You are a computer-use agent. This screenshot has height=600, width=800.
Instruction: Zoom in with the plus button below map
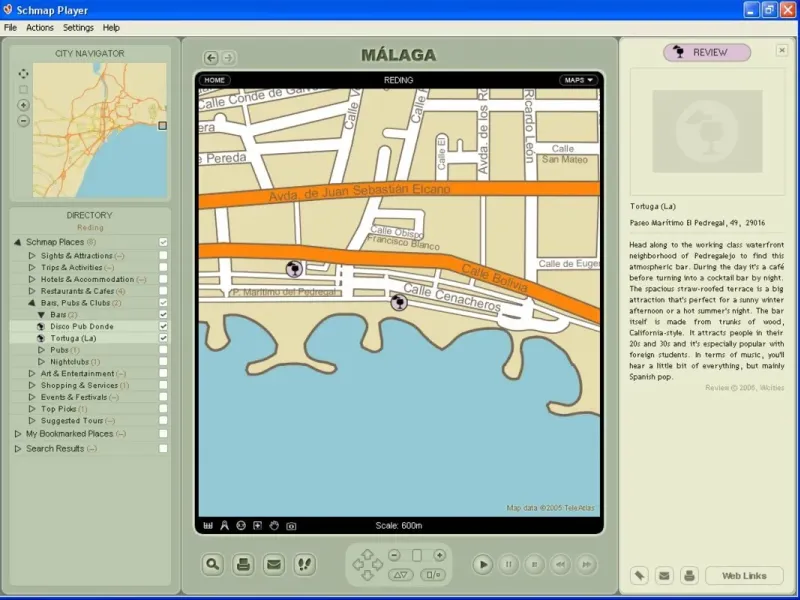coord(439,555)
